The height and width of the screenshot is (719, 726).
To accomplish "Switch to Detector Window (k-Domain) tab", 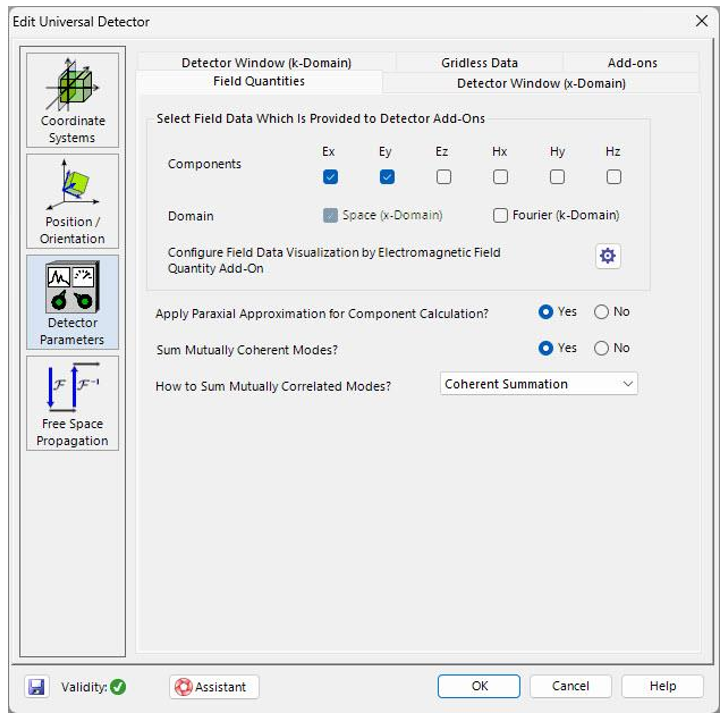I will point(266,63).
